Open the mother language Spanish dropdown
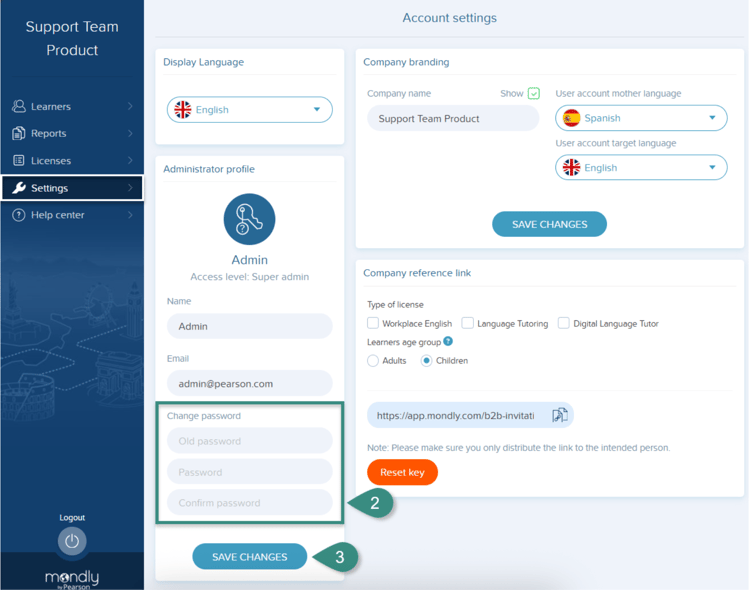Viewport: 750px width, 590px height. coord(640,118)
